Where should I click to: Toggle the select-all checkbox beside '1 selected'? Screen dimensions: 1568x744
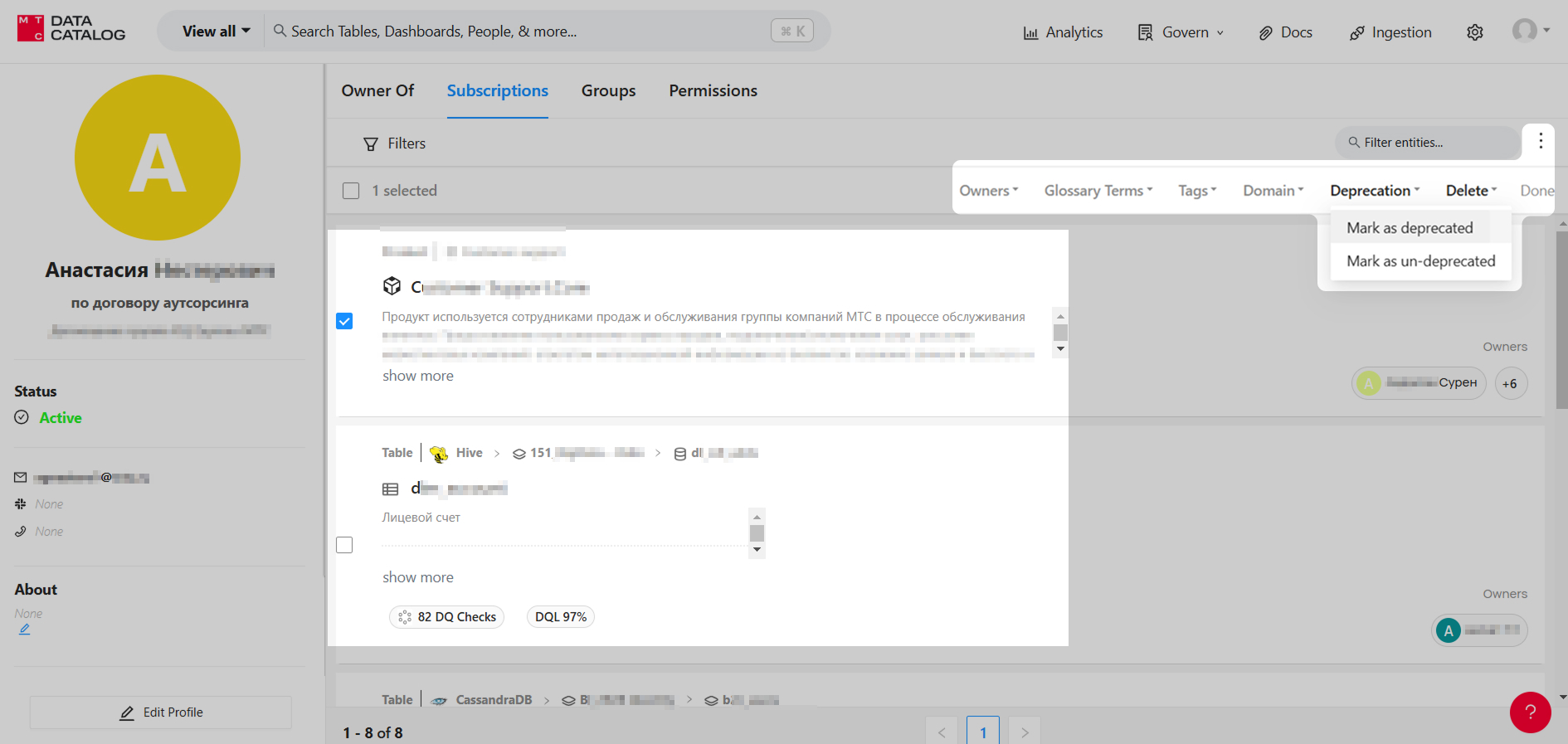(351, 191)
